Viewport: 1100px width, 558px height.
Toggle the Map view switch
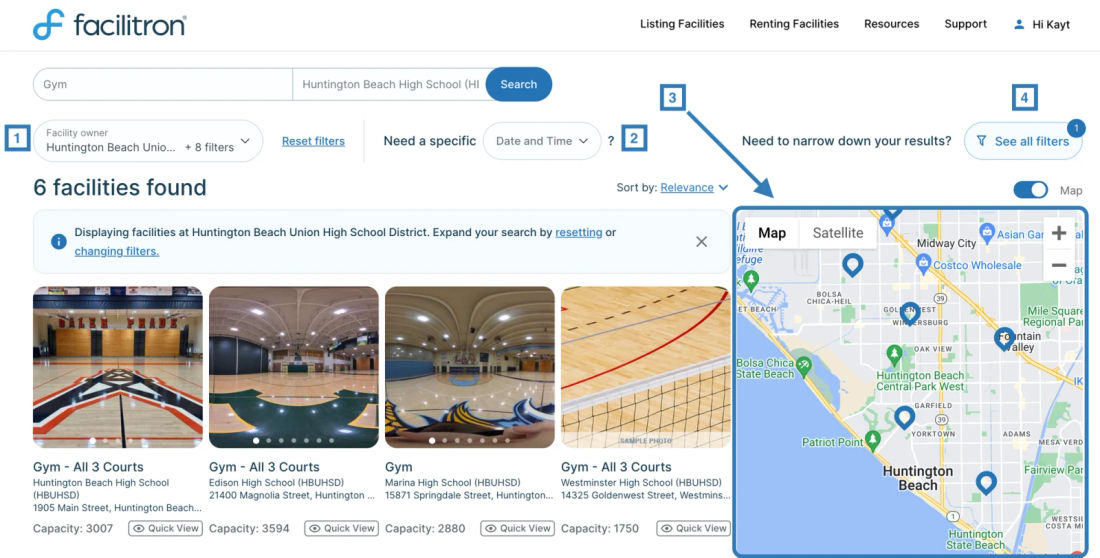[x=1031, y=190]
